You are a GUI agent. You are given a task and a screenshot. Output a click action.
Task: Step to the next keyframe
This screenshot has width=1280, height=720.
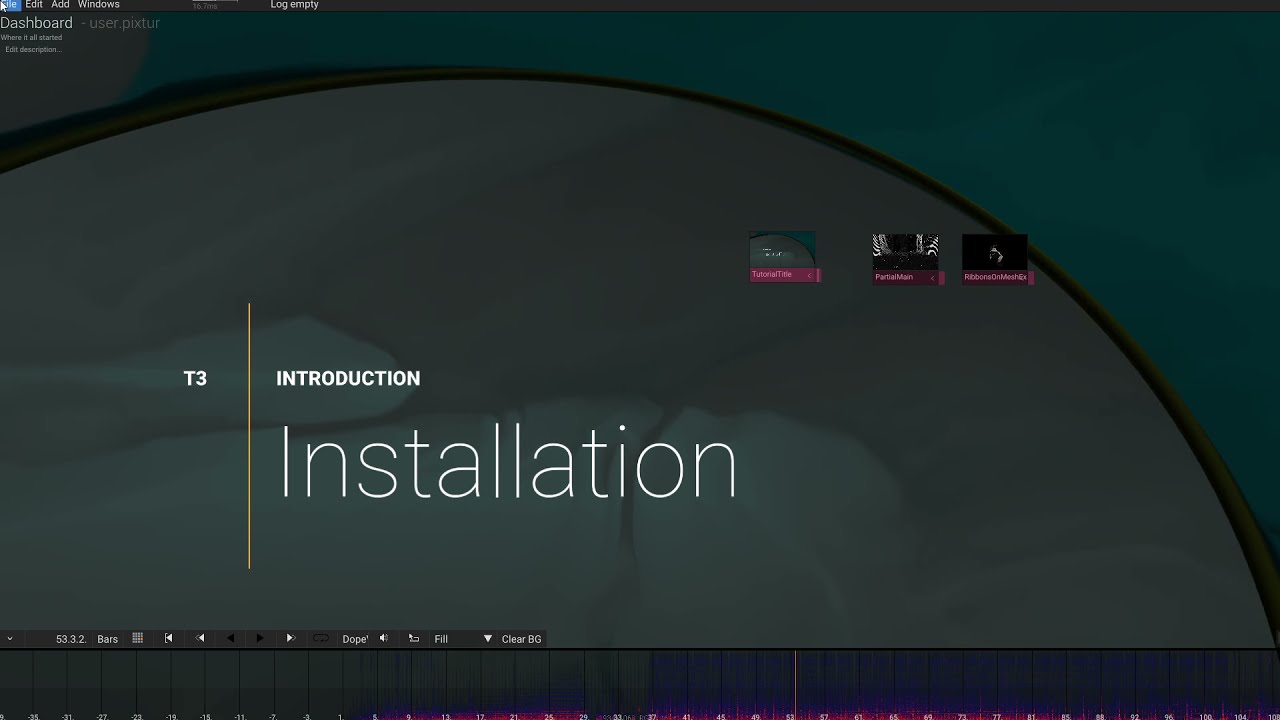(291, 638)
